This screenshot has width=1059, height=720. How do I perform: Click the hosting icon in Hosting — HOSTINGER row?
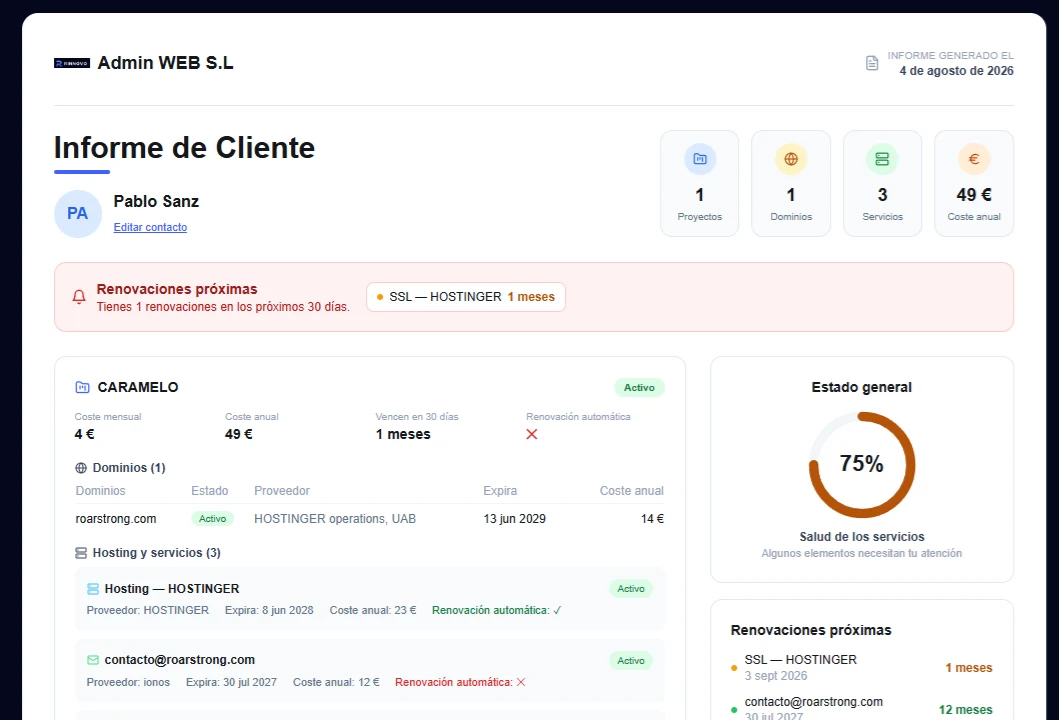click(x=93, y=589)
